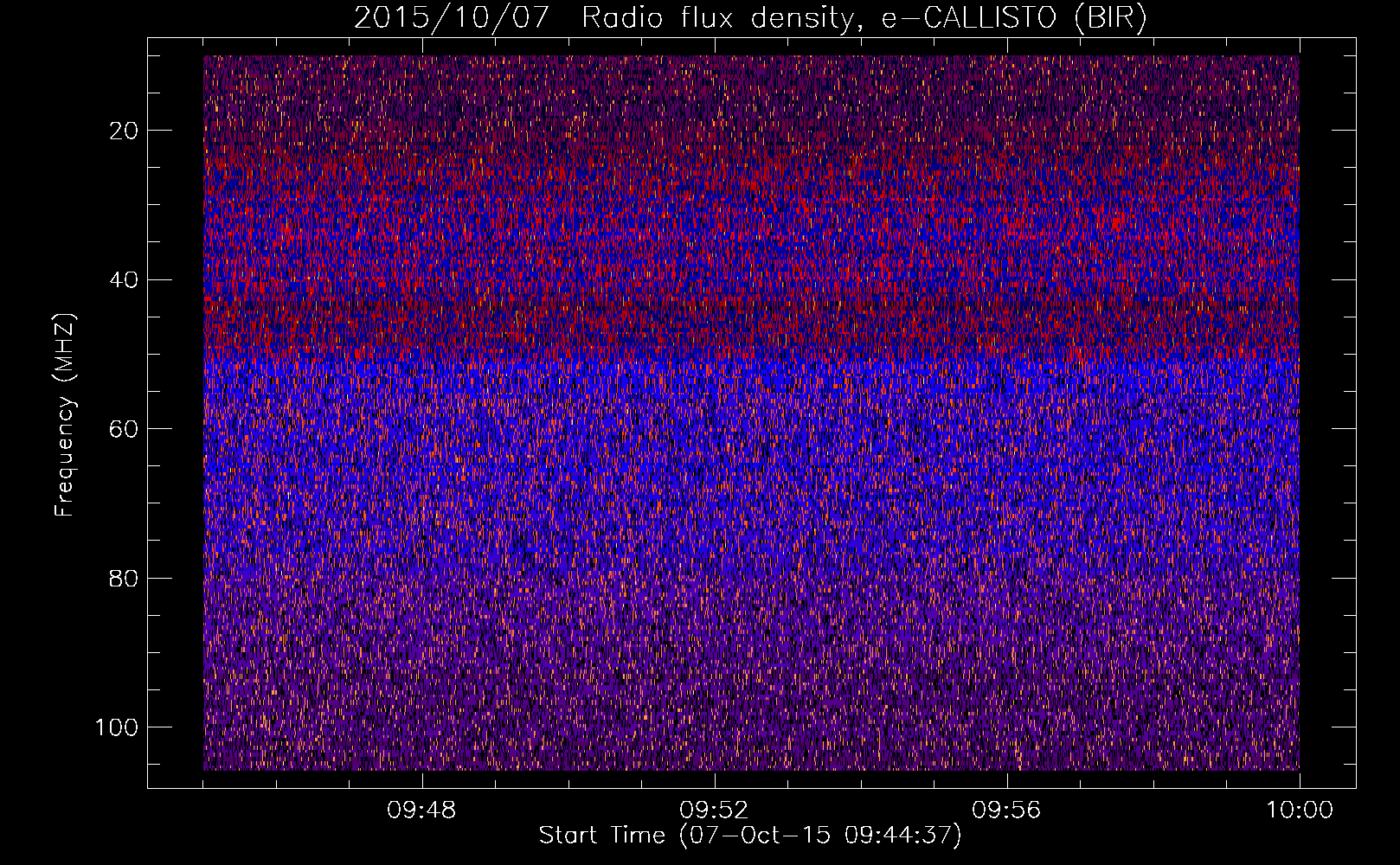Click the '60' frequency tick label
The width and height of the screenshot is (1400, 865).
click(125, 429)
